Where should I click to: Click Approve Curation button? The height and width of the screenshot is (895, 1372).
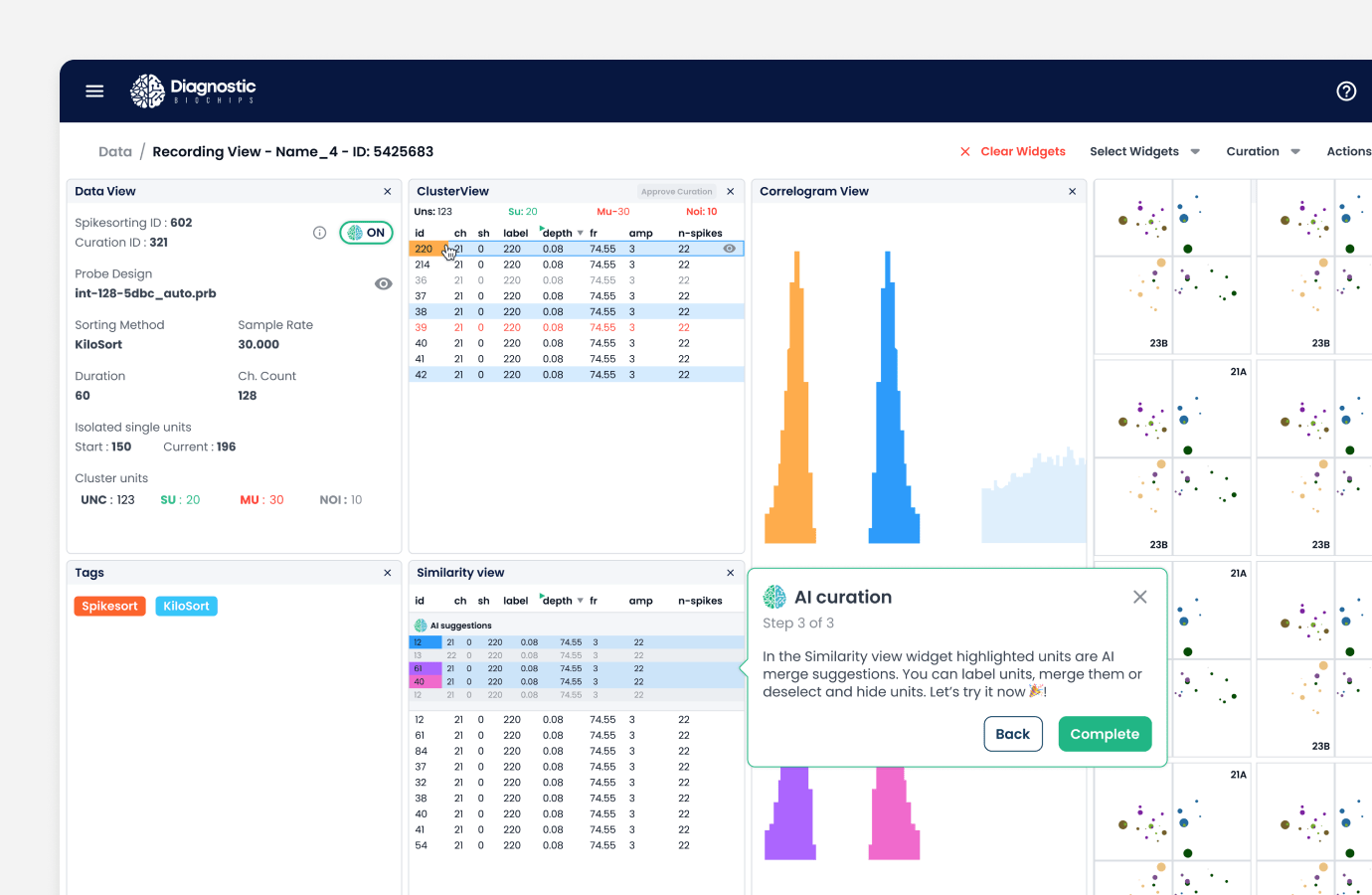(x=677, y=192)
